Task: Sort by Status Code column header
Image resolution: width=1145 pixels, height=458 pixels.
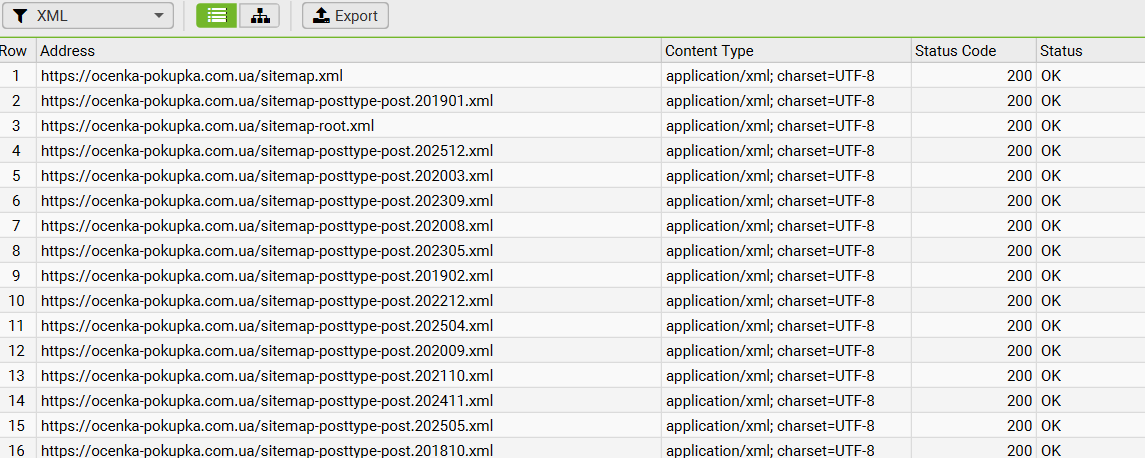Action: click(955, 51)
